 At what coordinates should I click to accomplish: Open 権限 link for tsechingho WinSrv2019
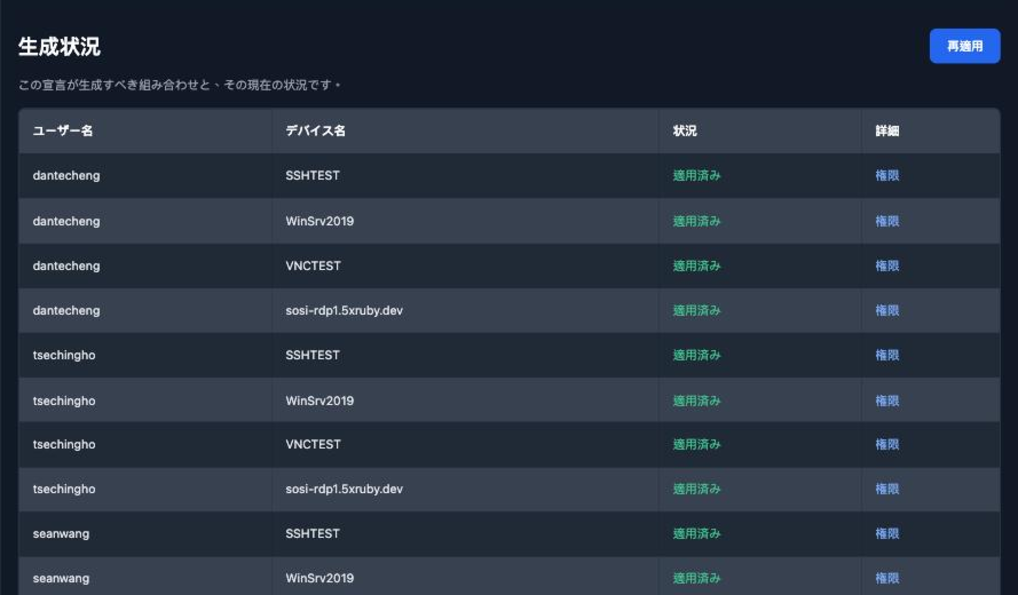coord(887,401)
